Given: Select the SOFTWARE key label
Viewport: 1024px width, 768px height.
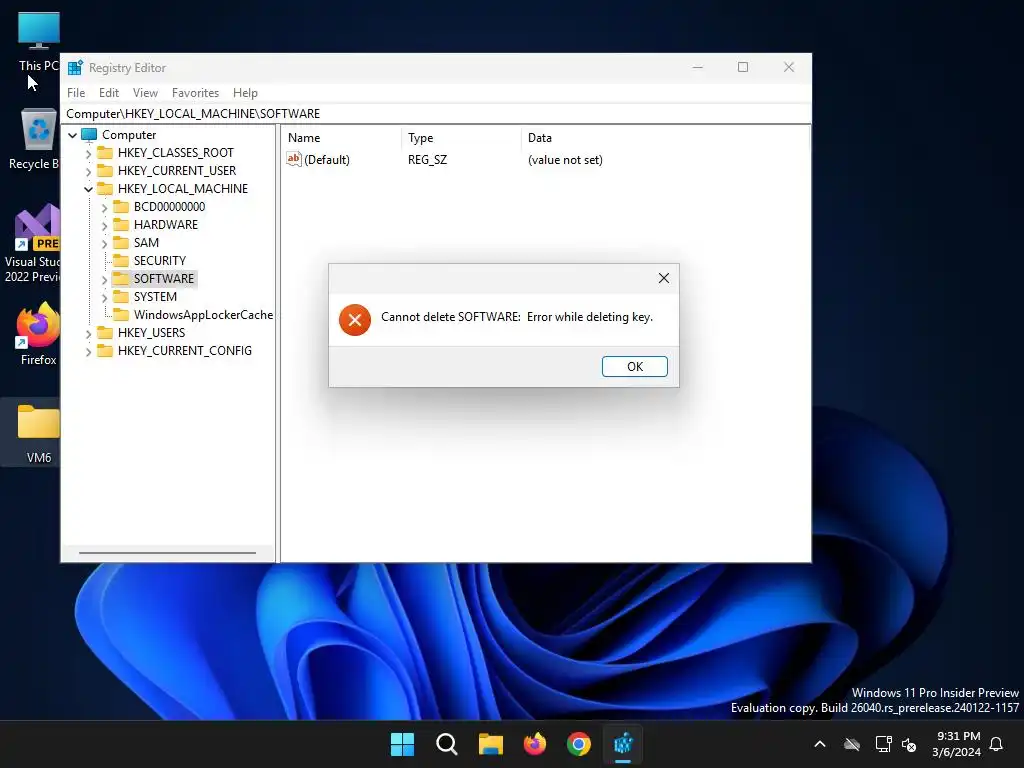Looking at the screenshot, I should [164, 279].
